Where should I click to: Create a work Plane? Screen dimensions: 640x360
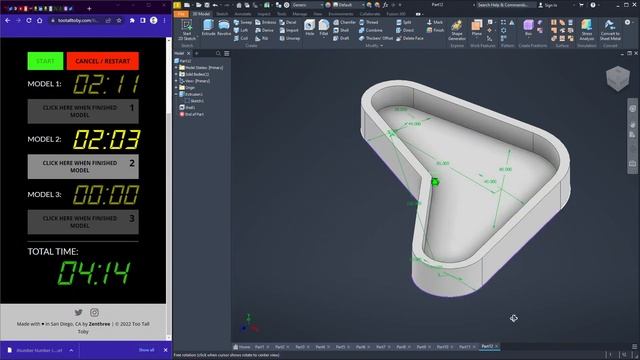point(476,28)
